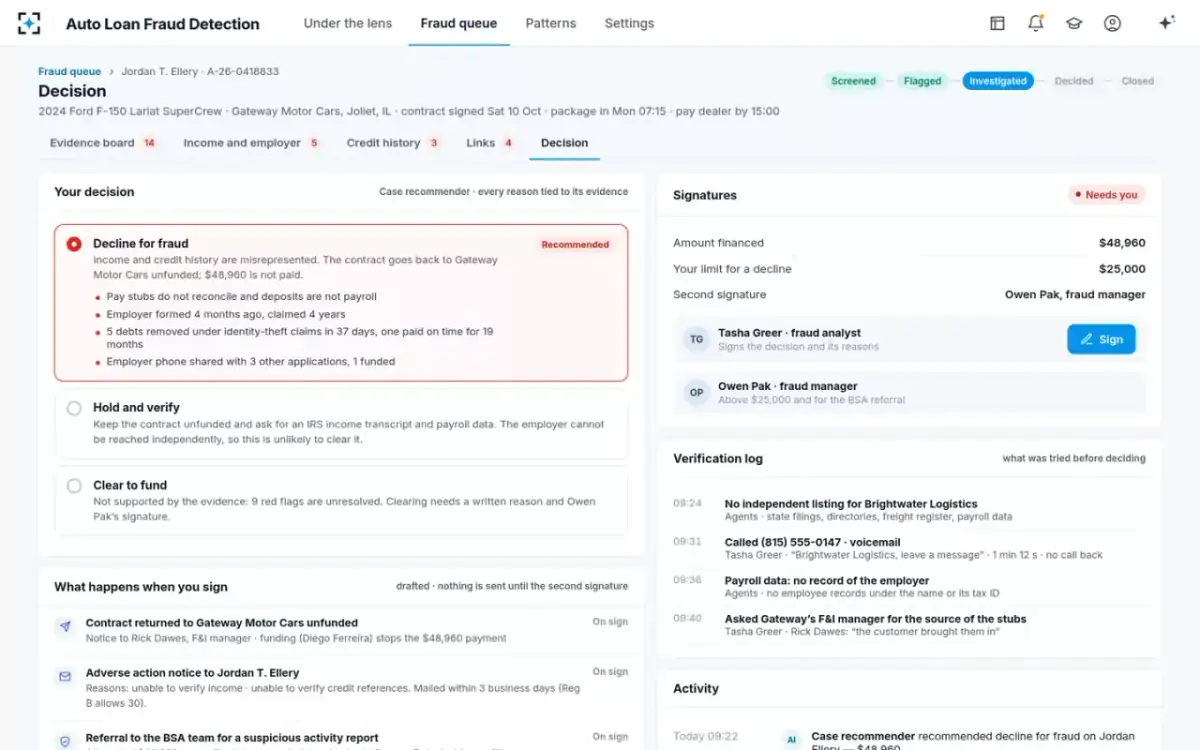Click the Investigated progress step
Viewport: 1200px width, 750px height.
click(x=998, y=81)
